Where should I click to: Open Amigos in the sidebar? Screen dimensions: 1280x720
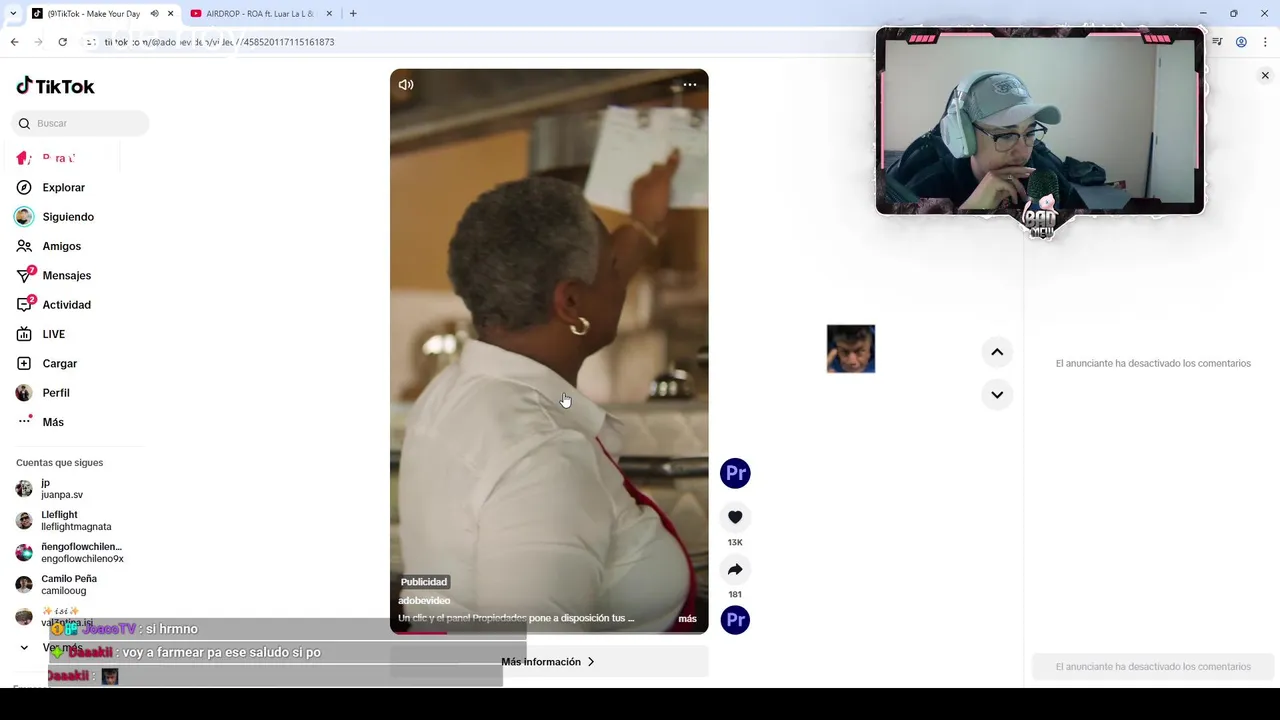(x=62, y=246)
